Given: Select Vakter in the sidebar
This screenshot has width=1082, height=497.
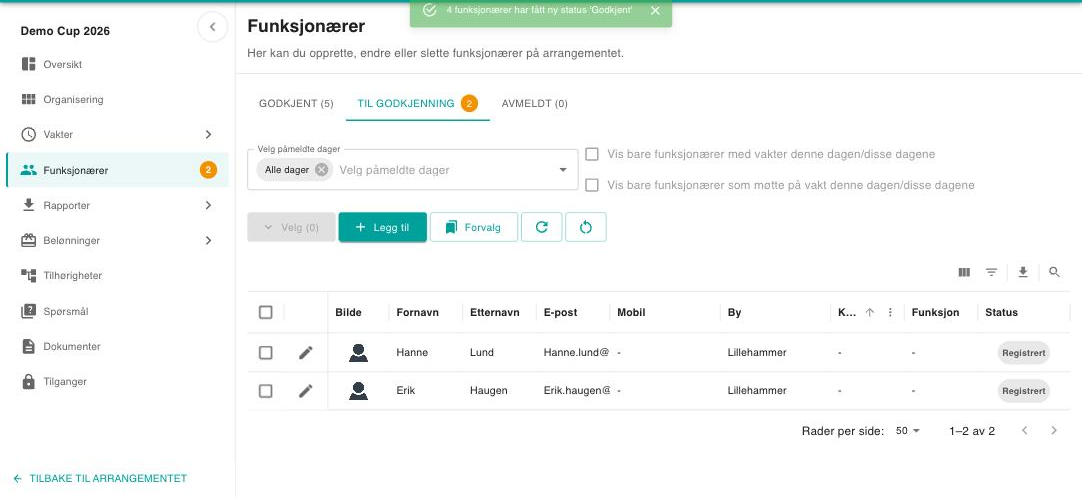Looking at the screenshot, I should point(117,135).
